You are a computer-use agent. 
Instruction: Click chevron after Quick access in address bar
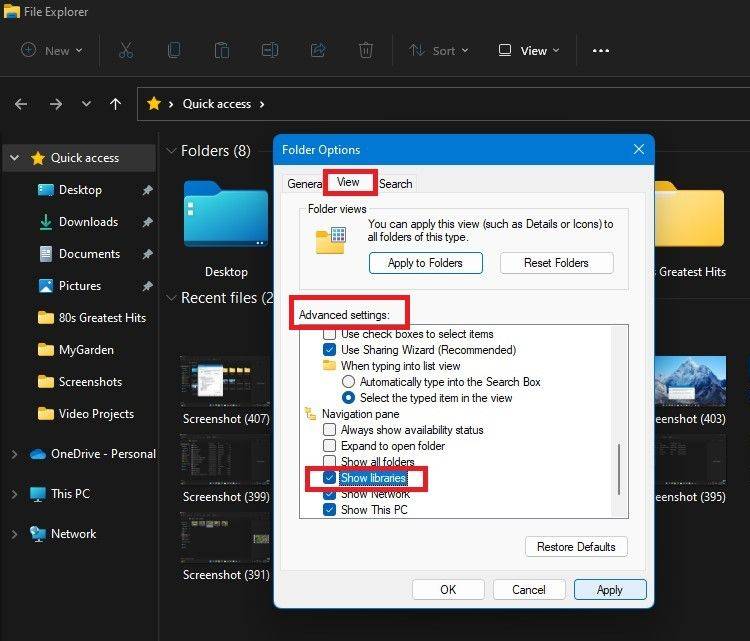262,104
